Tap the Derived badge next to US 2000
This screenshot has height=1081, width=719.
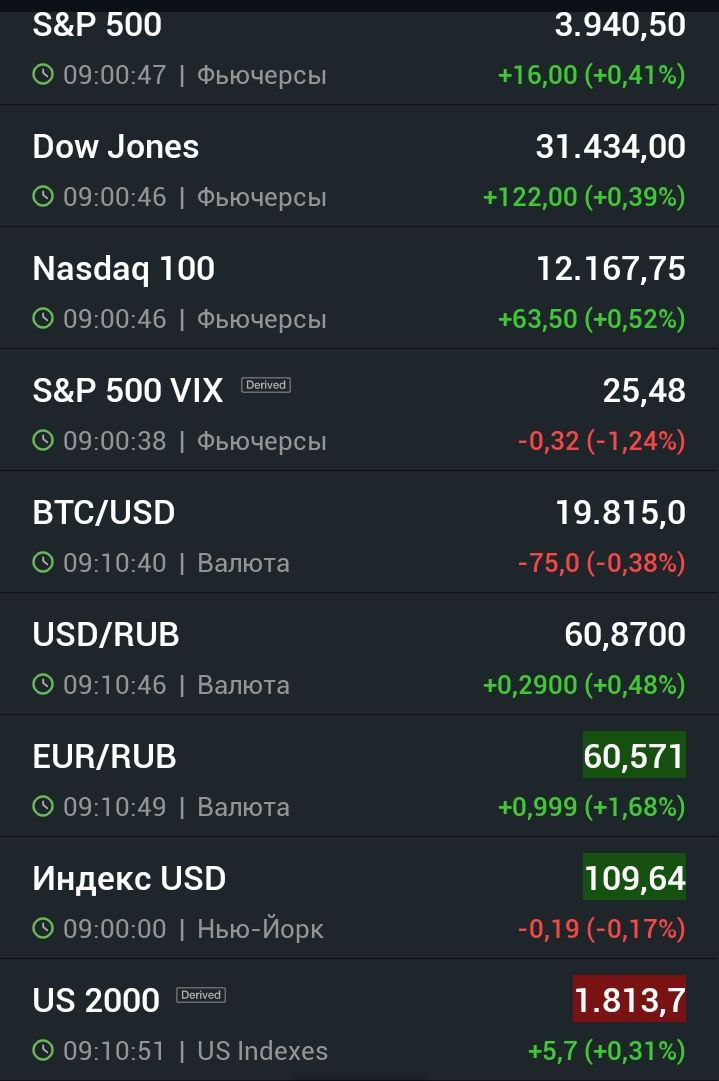201,995
